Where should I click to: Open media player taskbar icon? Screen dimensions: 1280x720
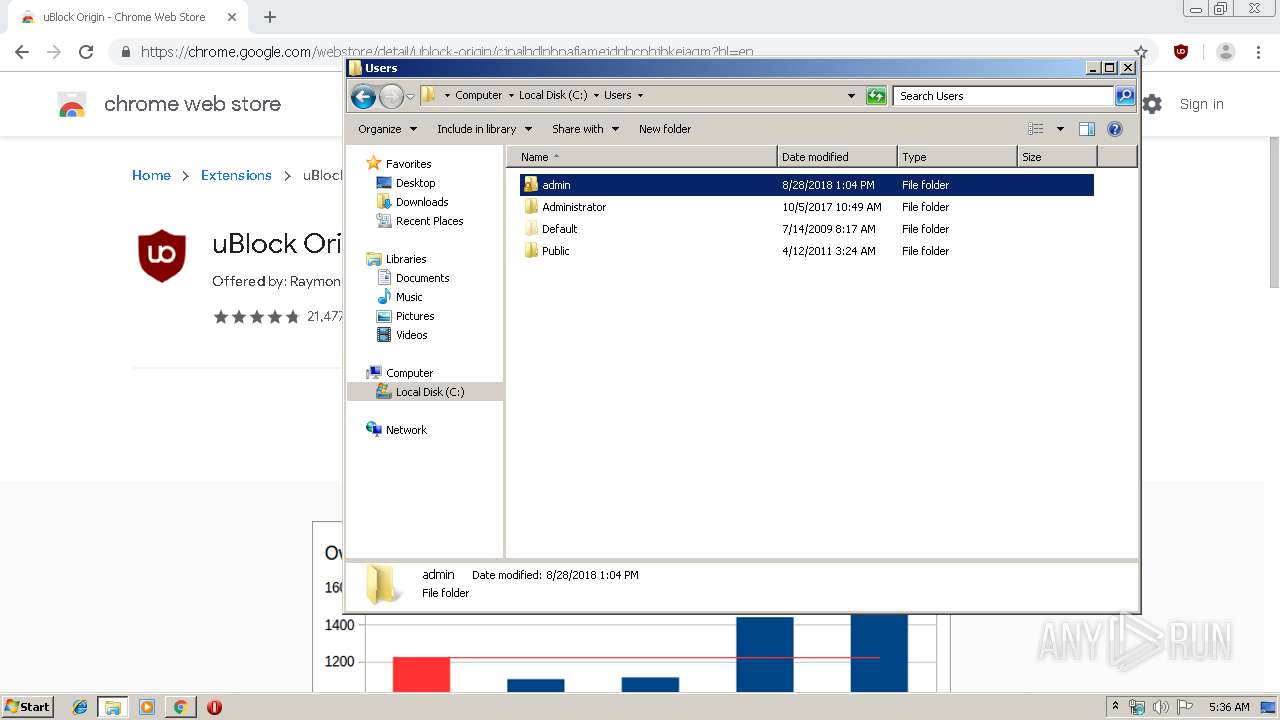[147, 707]
